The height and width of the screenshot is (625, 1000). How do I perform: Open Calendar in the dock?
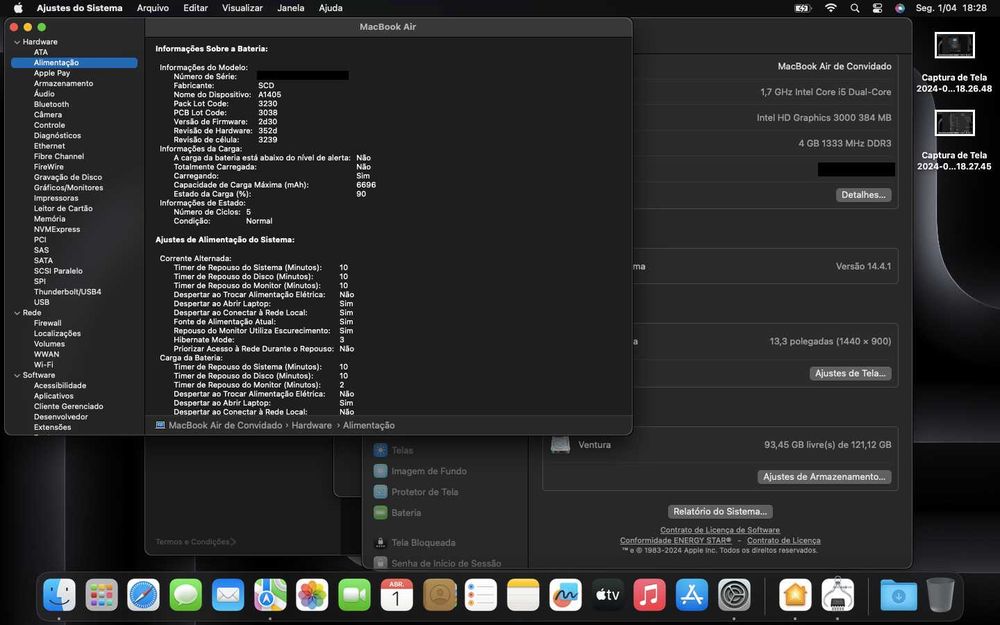[x=397, y=595]
